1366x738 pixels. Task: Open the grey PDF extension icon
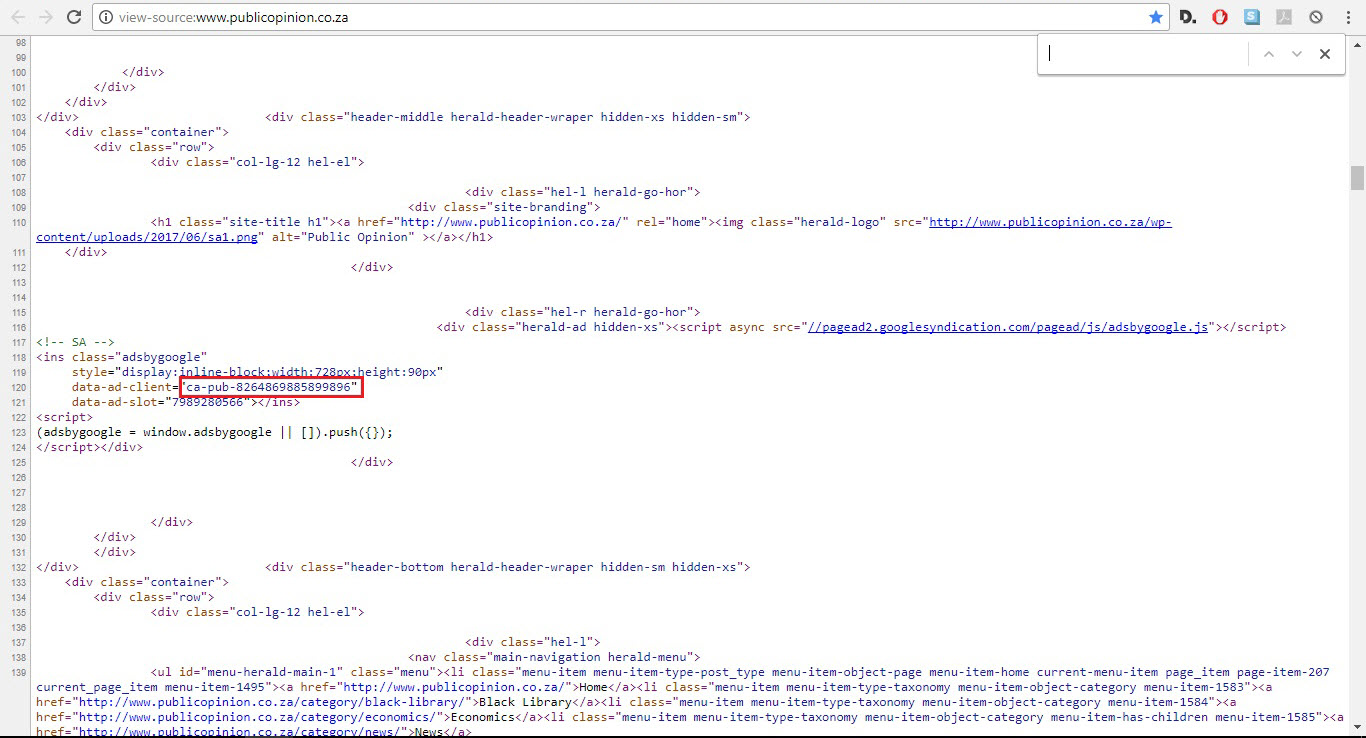tap(1284, 17)
